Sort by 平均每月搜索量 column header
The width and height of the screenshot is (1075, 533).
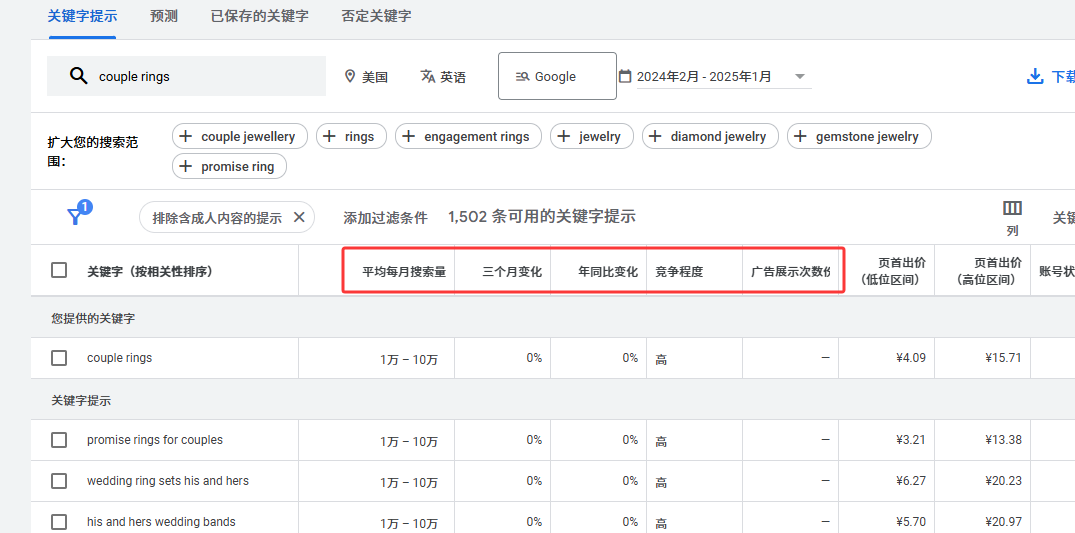coord(403,271)
